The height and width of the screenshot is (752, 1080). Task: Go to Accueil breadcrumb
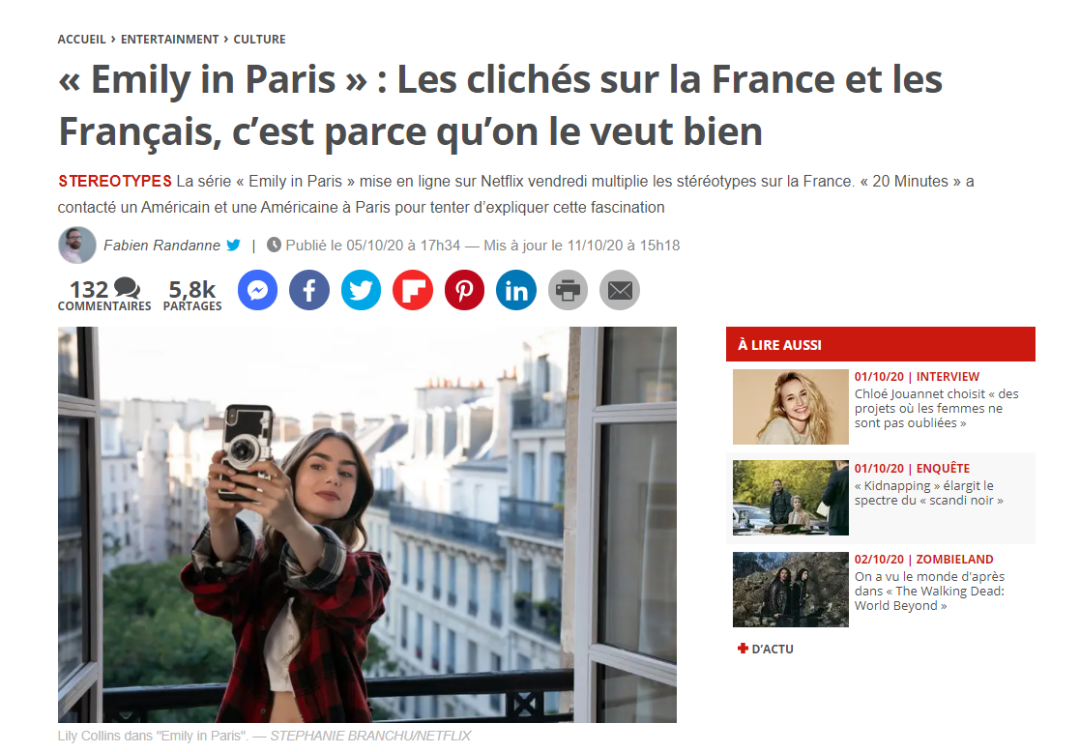pos(81,39)
